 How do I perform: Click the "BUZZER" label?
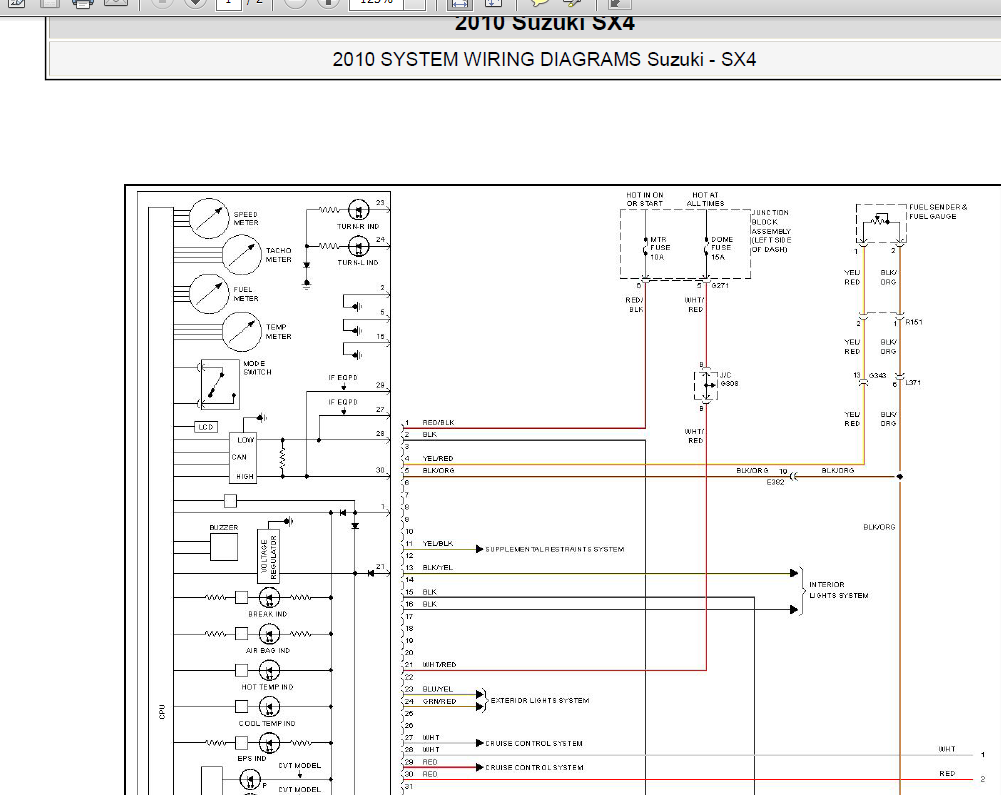pos(223,527)
